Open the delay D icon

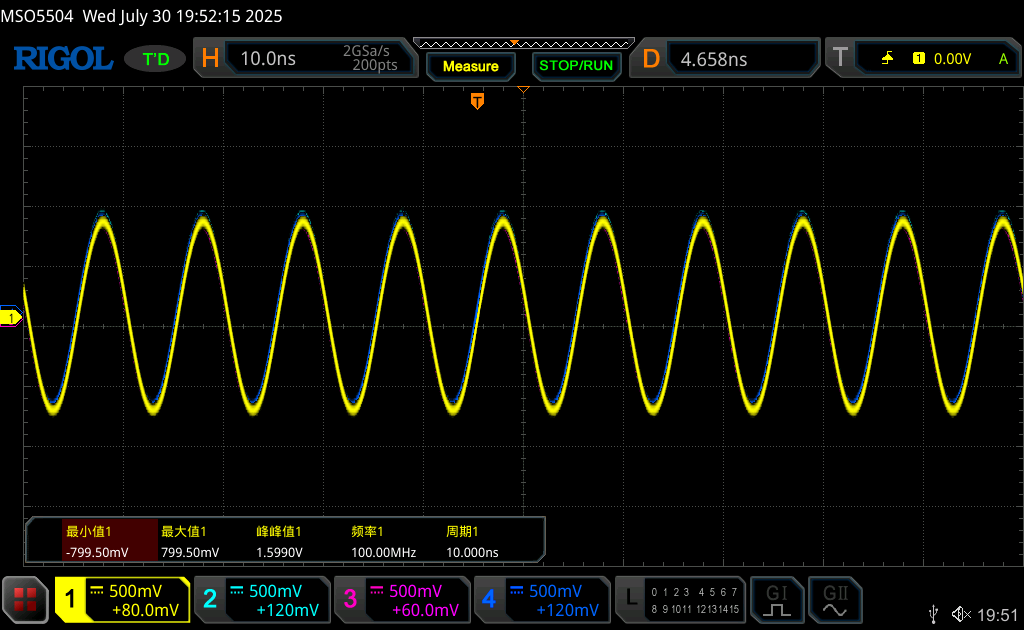650,59
